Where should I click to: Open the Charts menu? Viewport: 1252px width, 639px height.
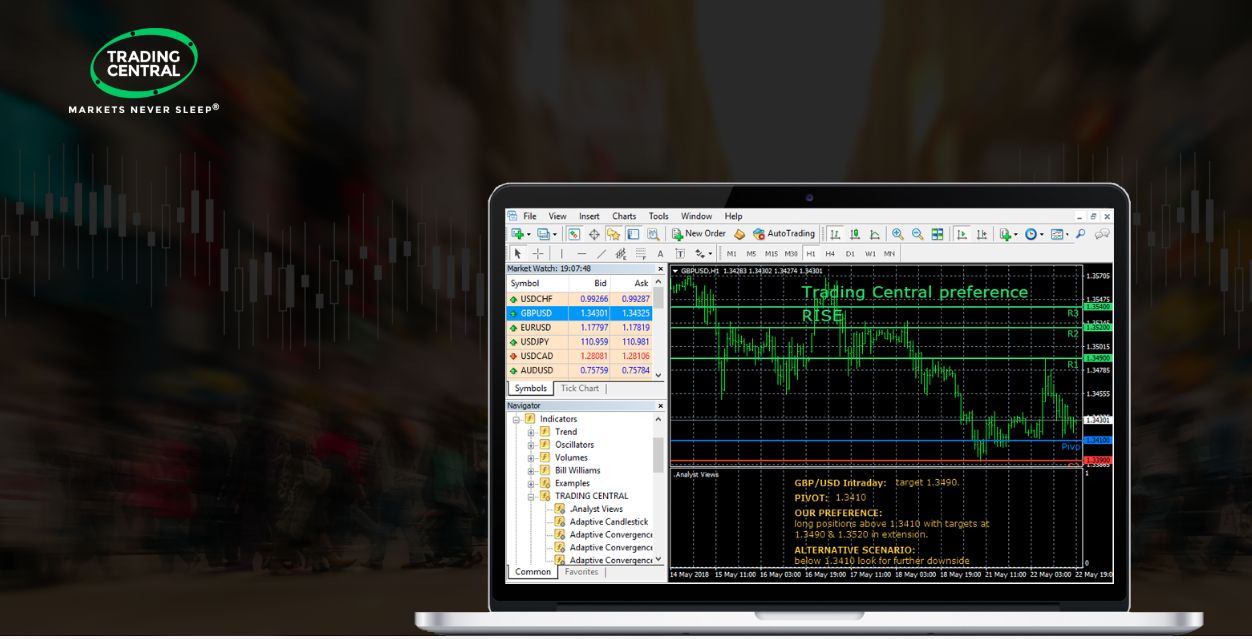[x=624, y=216]
